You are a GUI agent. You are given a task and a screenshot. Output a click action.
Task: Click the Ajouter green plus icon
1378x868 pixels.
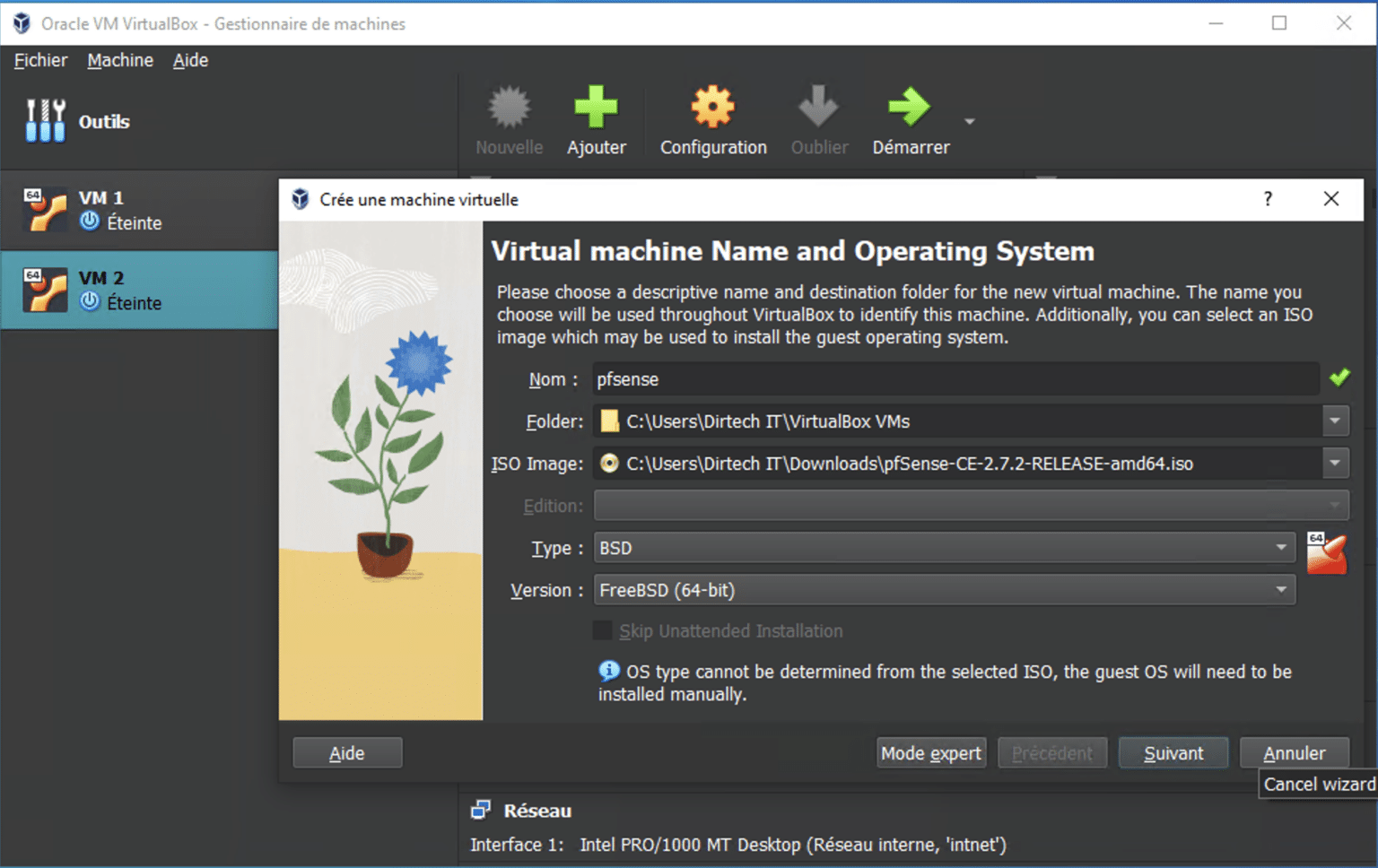click(x=596, y=108)
